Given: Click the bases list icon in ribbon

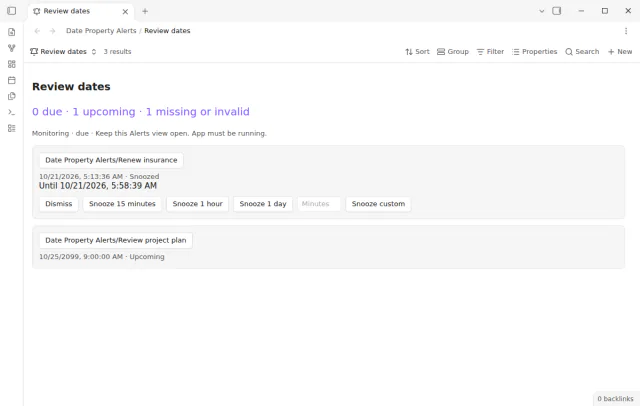Looking at the screenshot, I should (x=11, y=128).
